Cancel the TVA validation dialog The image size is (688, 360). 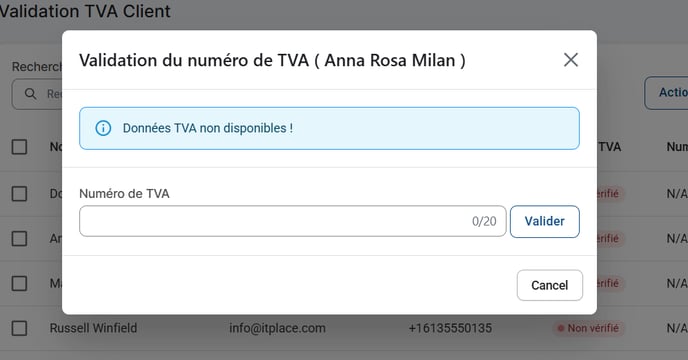coord(550,285)
